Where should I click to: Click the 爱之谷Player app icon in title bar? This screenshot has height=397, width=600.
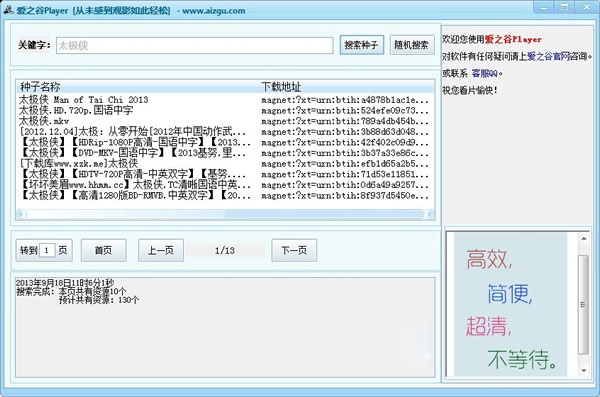coord(8,10)
